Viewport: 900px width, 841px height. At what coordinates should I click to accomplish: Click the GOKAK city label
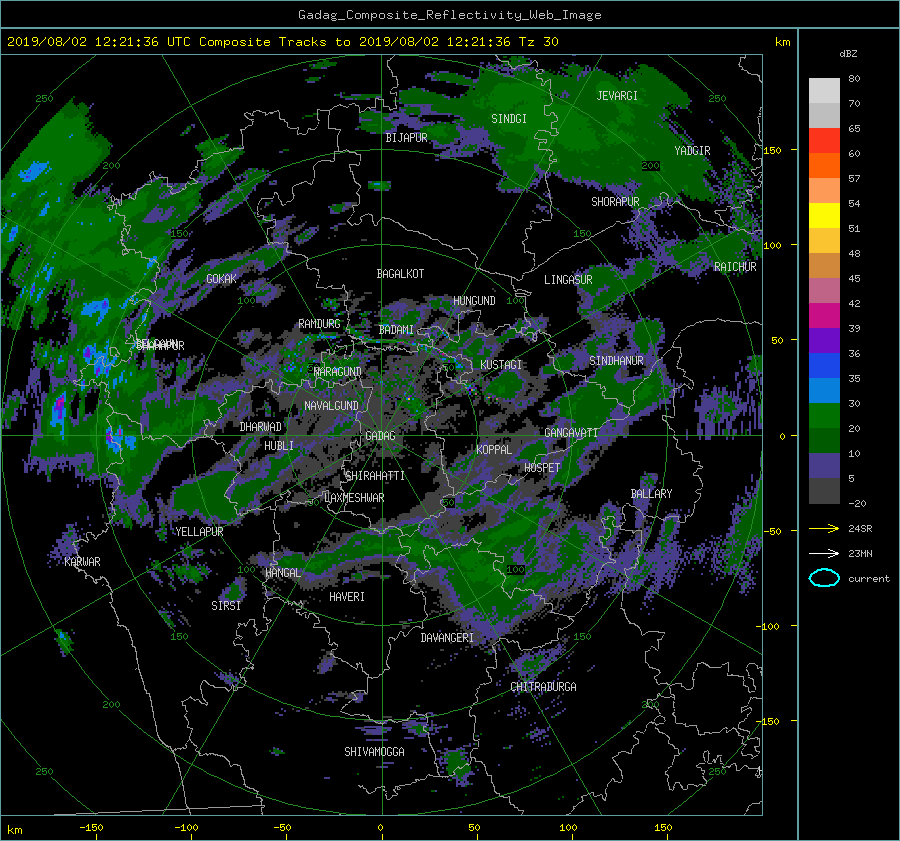point(221,279)
